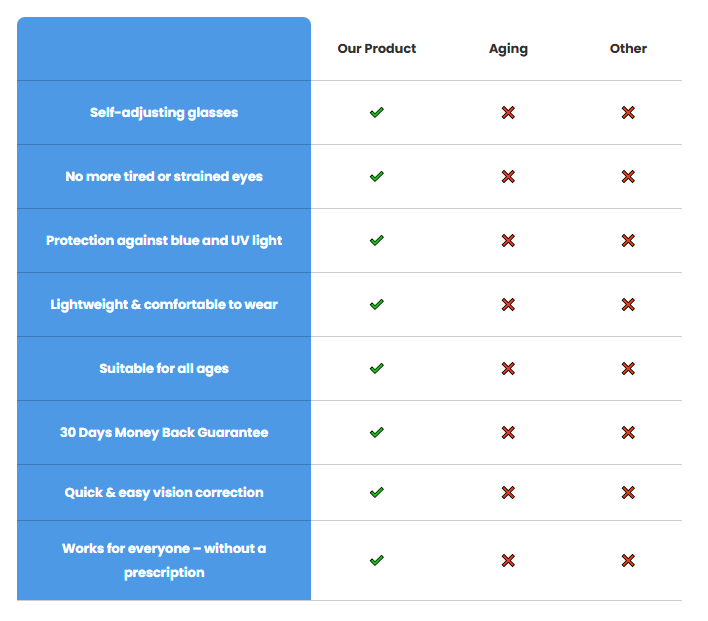Click the green checkmark for Lightweight & comfortable to wear
The height and width of the screenshot is (621, 708).
pyautogui.click(x=376, y=305)
